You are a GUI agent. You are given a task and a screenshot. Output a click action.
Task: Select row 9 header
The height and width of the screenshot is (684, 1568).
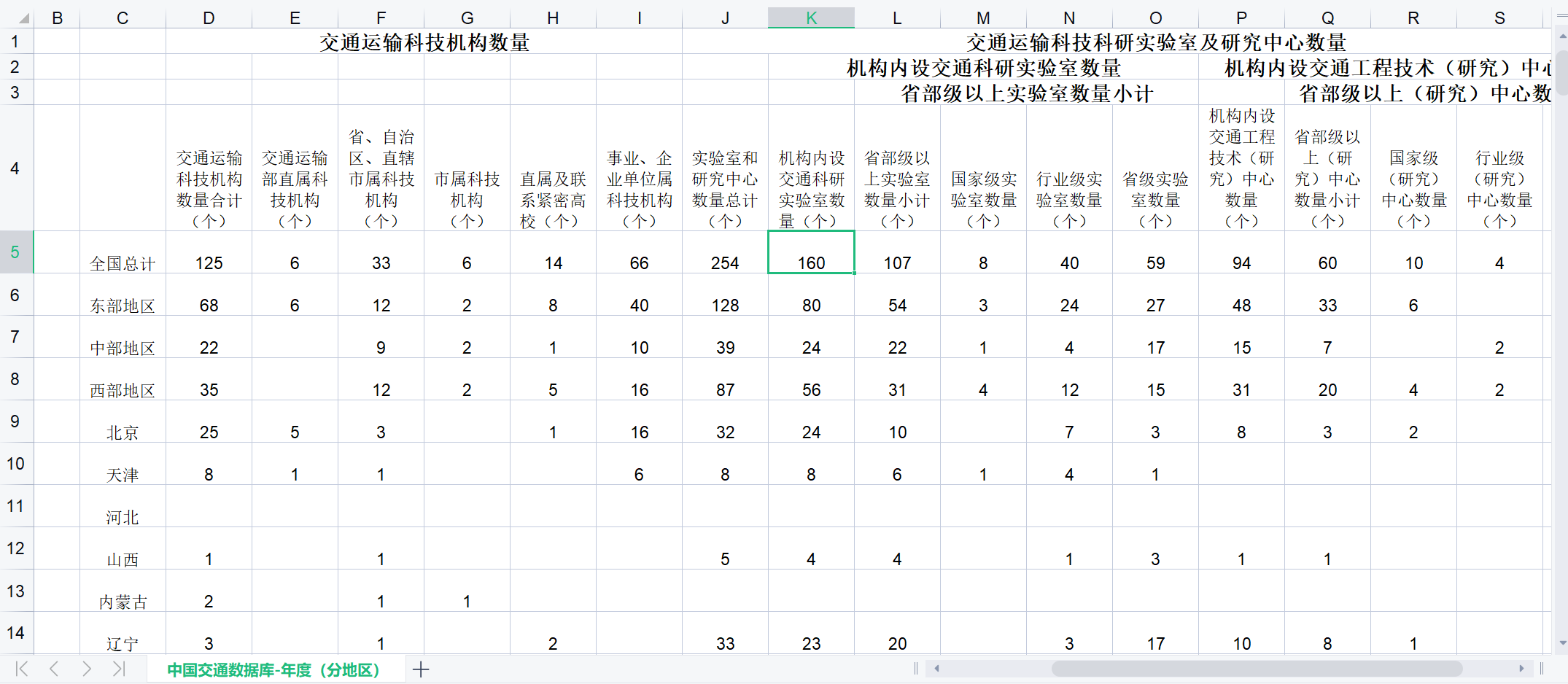pos(15,421)
